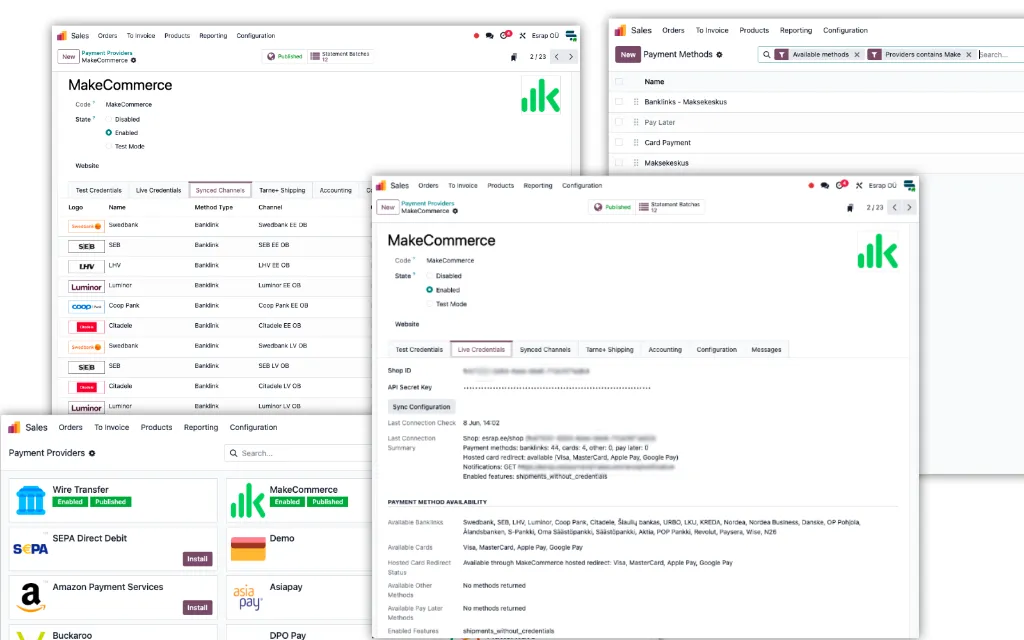Open the activities clock icon in front window

point(842,185)
